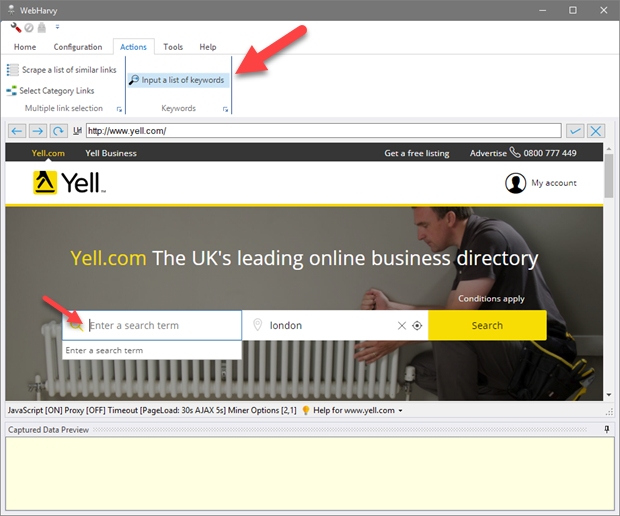Screen dimensions: 620x516
Task: Click the browser back arrow button
Action: 17,131
